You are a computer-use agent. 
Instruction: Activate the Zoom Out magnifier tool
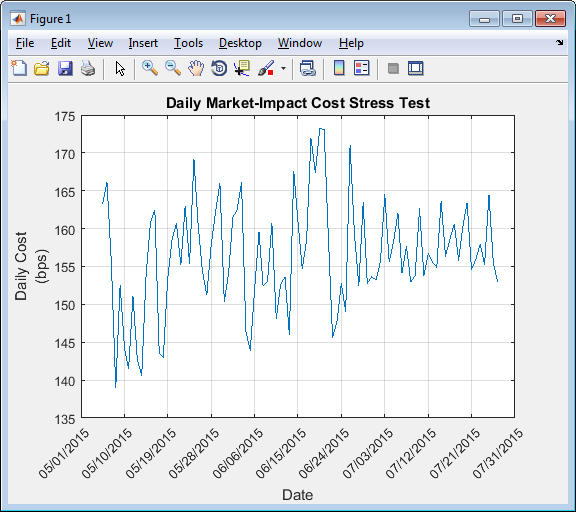click(x=173, y=68)
